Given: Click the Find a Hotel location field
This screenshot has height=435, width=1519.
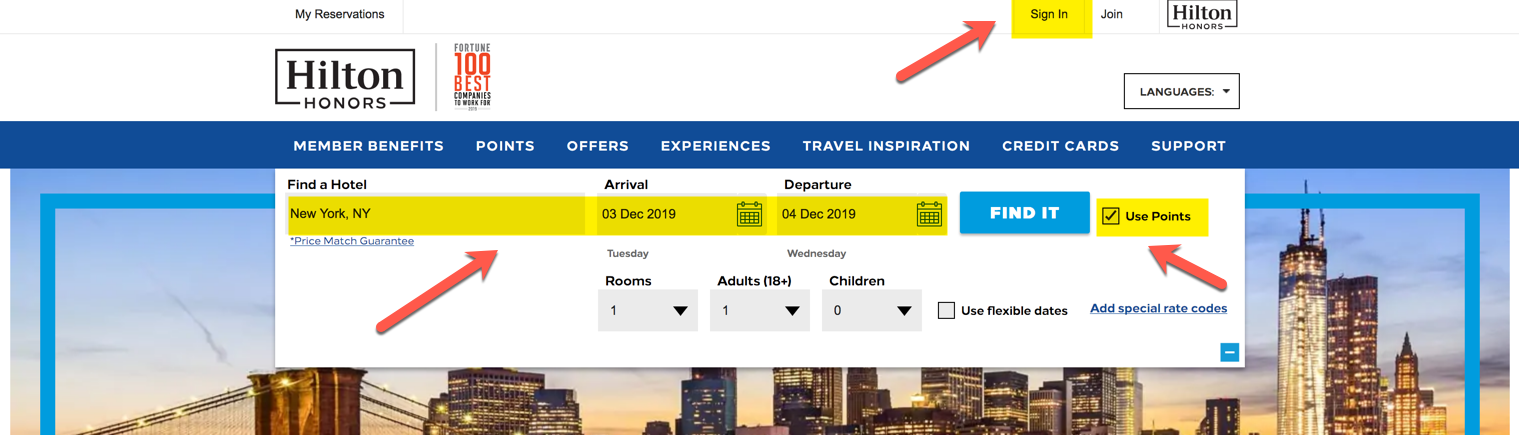Looking at the screenshot, I should pyautogui.click(x=436, y=214).
